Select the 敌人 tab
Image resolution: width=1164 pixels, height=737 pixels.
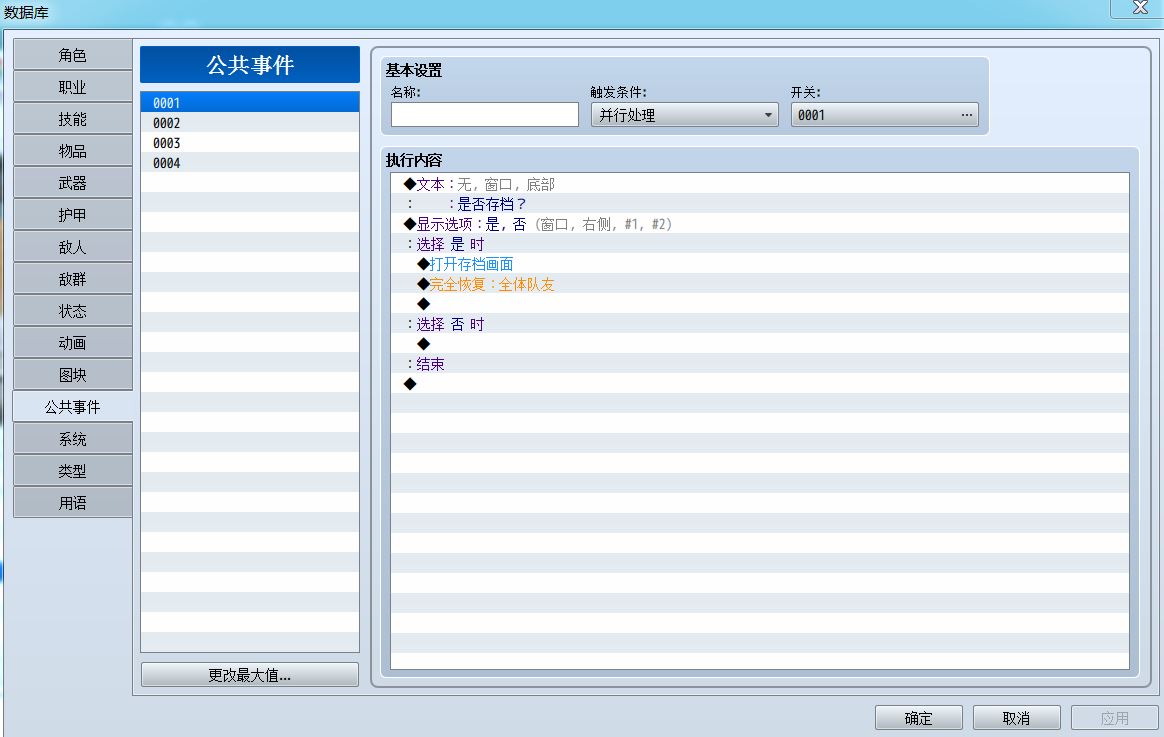(x=73, y=246)
